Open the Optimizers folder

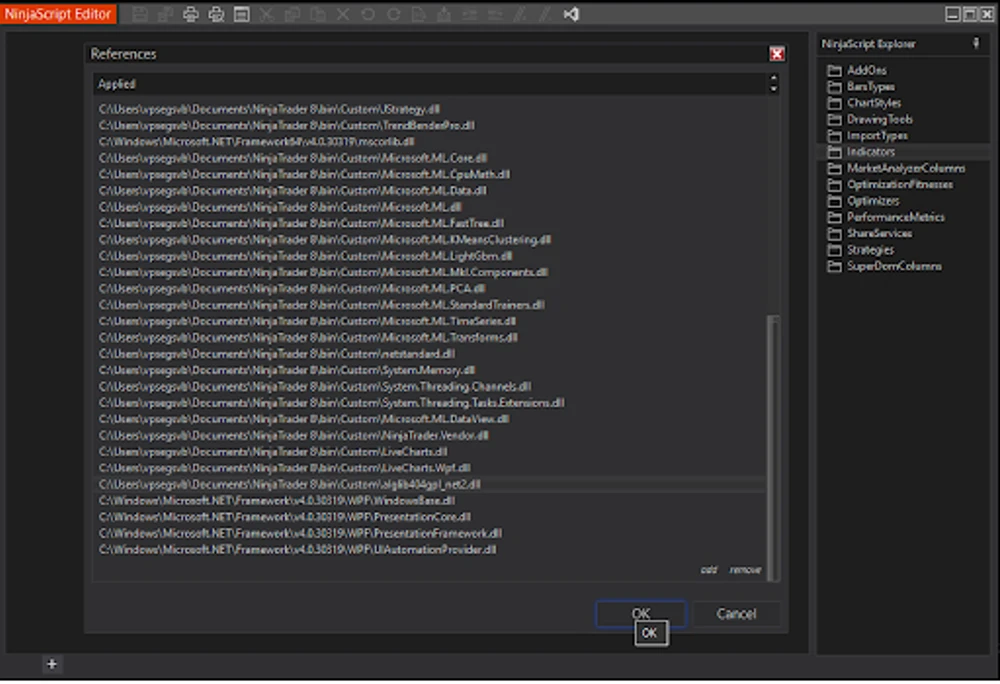864,201
